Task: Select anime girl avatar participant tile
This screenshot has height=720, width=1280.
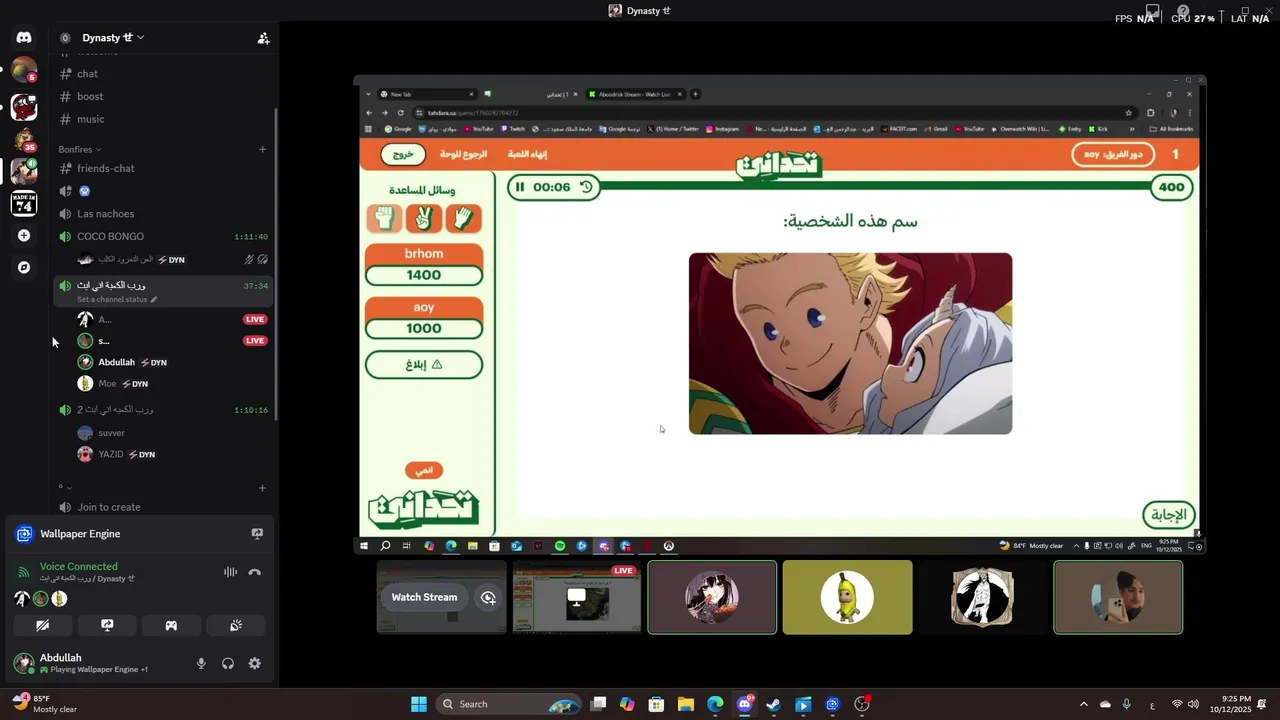Action: 712,597
